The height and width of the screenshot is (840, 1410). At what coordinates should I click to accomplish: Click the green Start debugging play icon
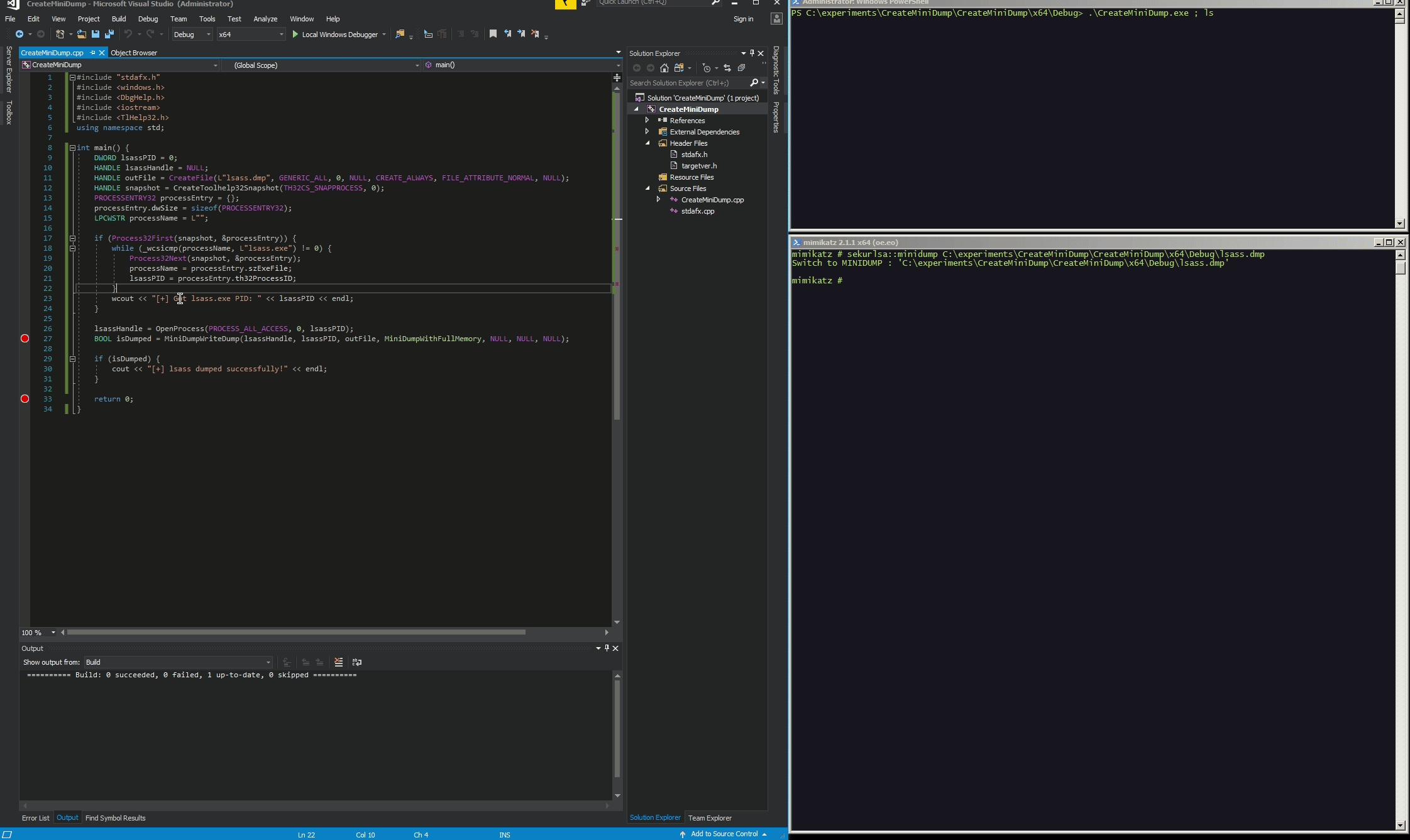click(295, 35)
